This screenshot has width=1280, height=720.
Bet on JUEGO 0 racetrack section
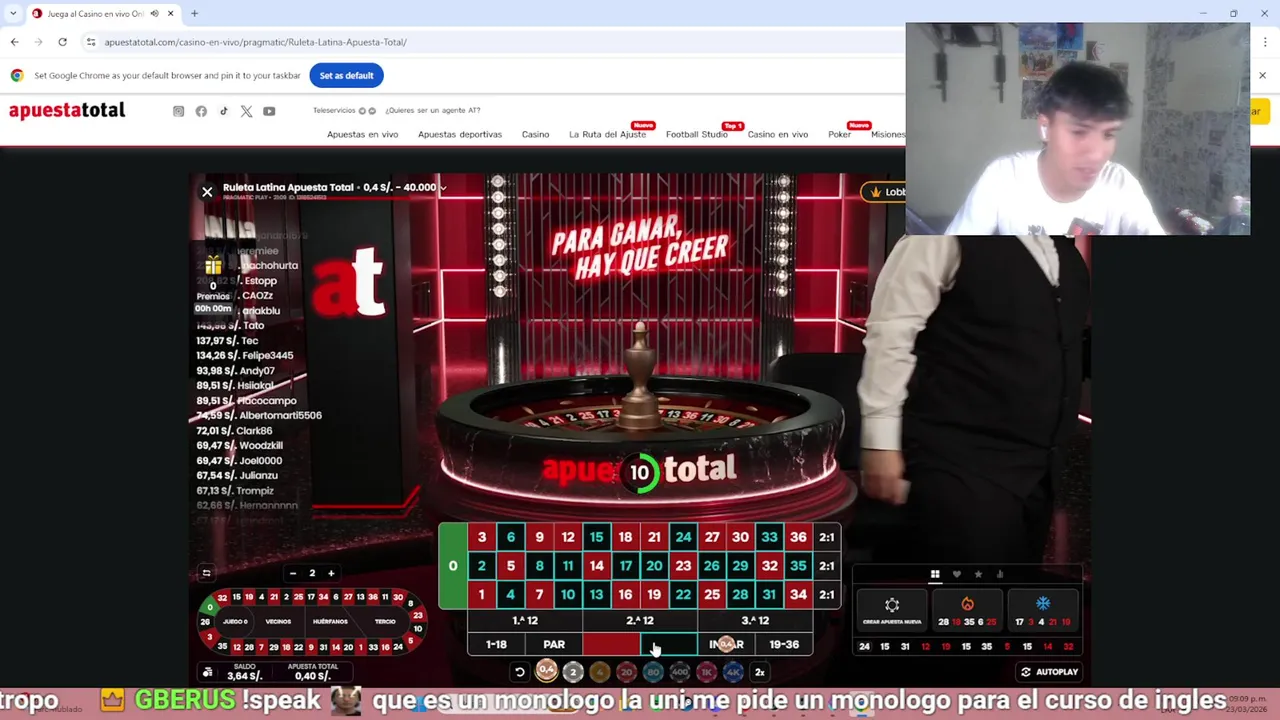coord(235,622)
